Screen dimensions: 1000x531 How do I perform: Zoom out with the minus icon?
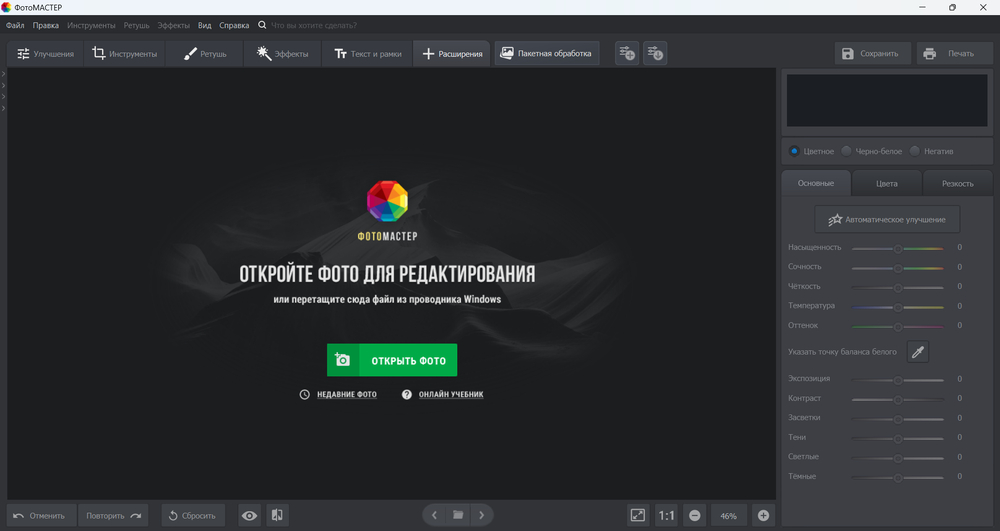pyautogui.click(x=695, y=515)
